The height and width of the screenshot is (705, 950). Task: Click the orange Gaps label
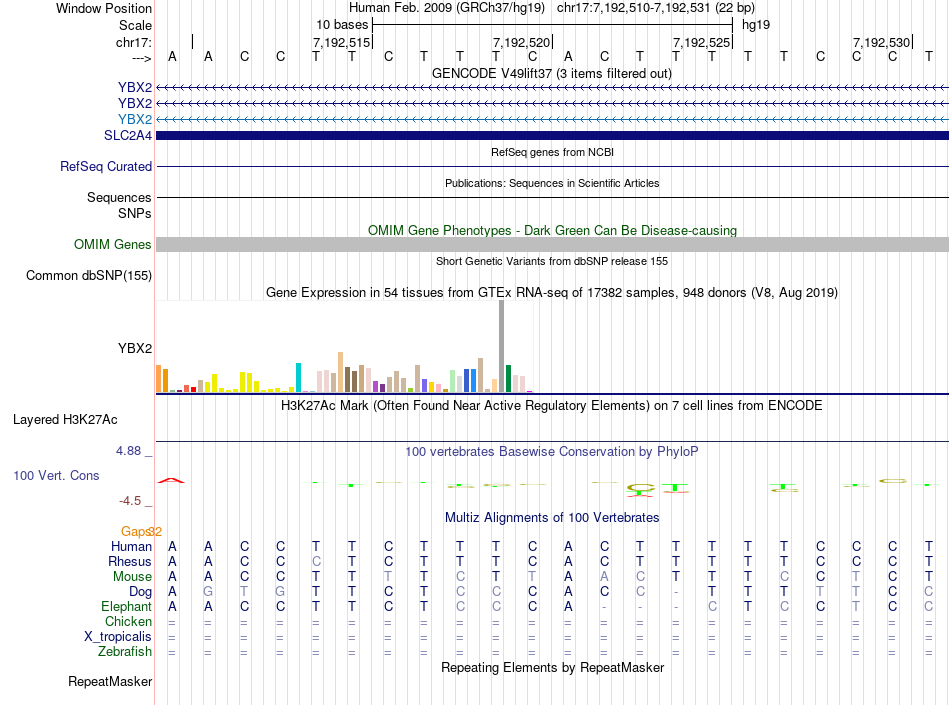coord(136,531)
